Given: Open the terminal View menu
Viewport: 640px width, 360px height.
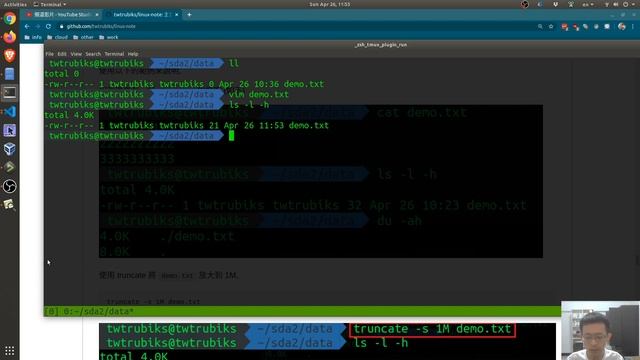Looking at the screenshot, I should tap(76, 54).
